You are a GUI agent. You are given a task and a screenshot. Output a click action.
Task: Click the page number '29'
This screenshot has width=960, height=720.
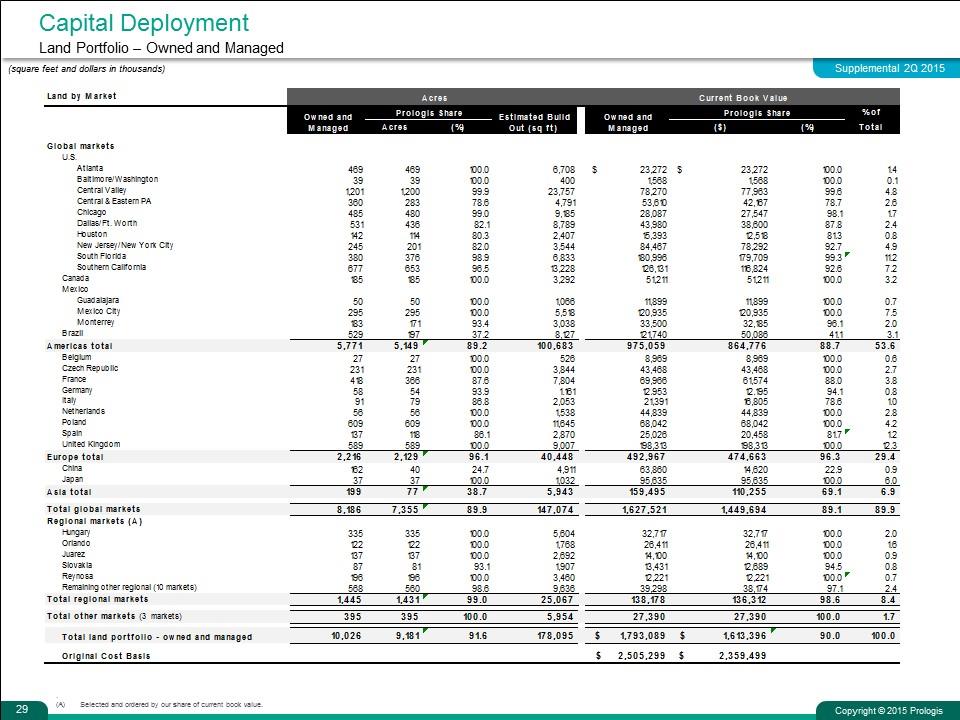(22, 709)
